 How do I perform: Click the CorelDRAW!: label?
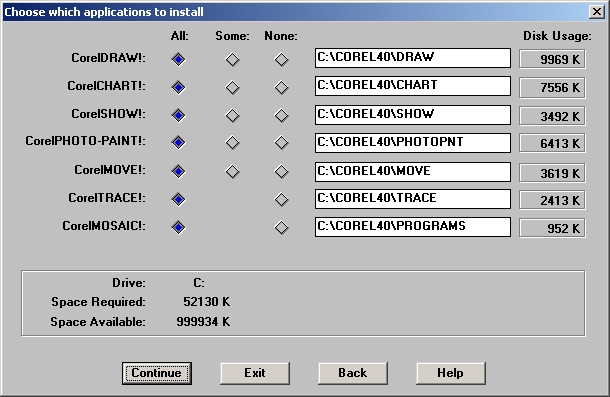108,58
